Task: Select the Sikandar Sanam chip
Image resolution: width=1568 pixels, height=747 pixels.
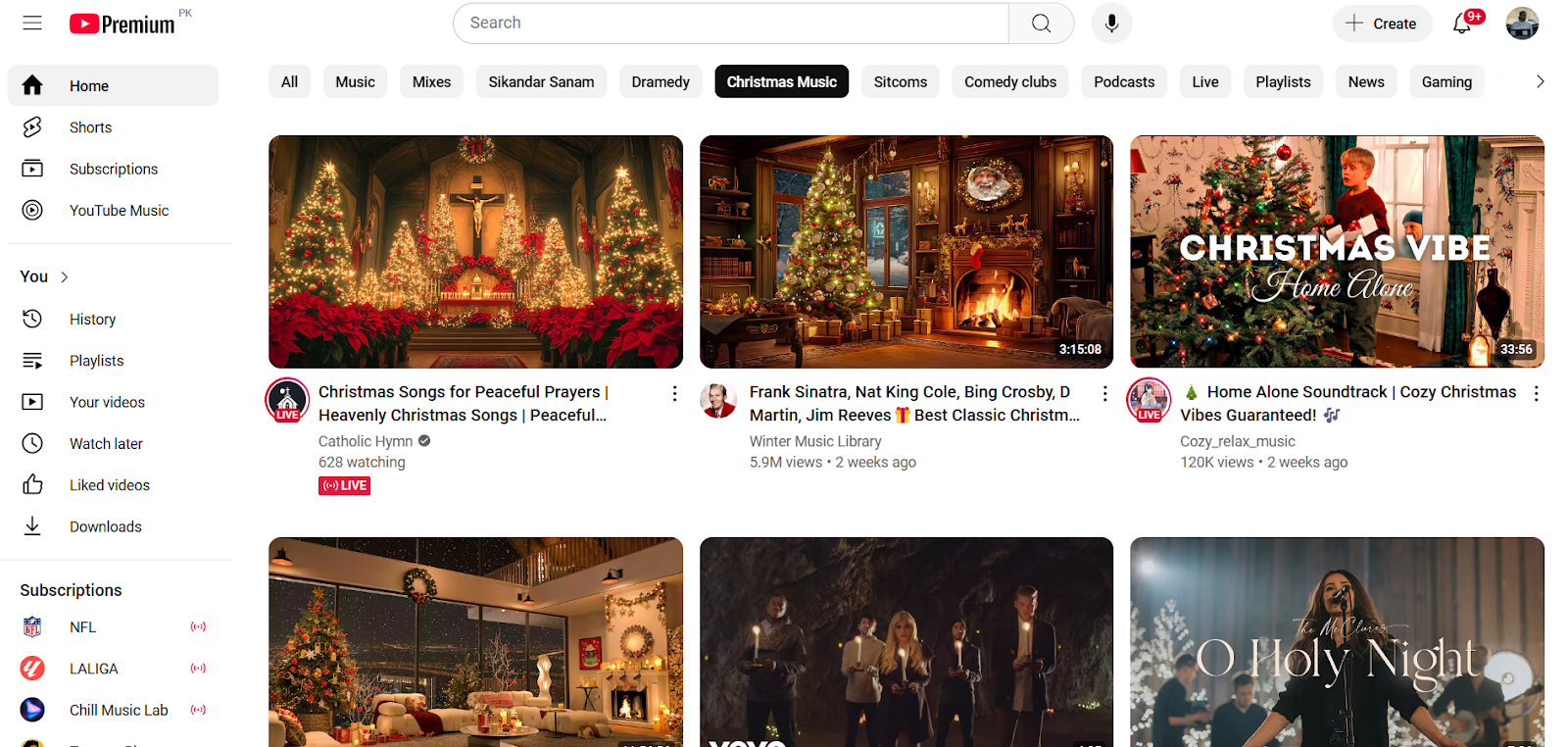Action: pyautogui.click(x=541, y=81)
